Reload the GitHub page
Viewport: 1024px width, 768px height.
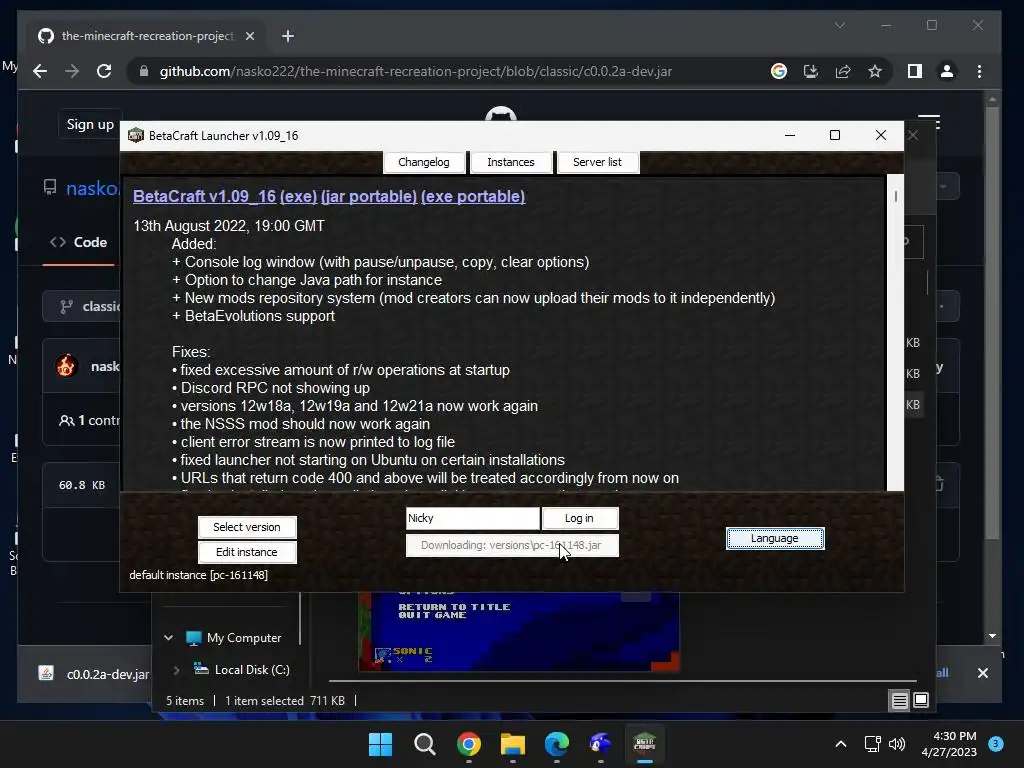(104, 71)
